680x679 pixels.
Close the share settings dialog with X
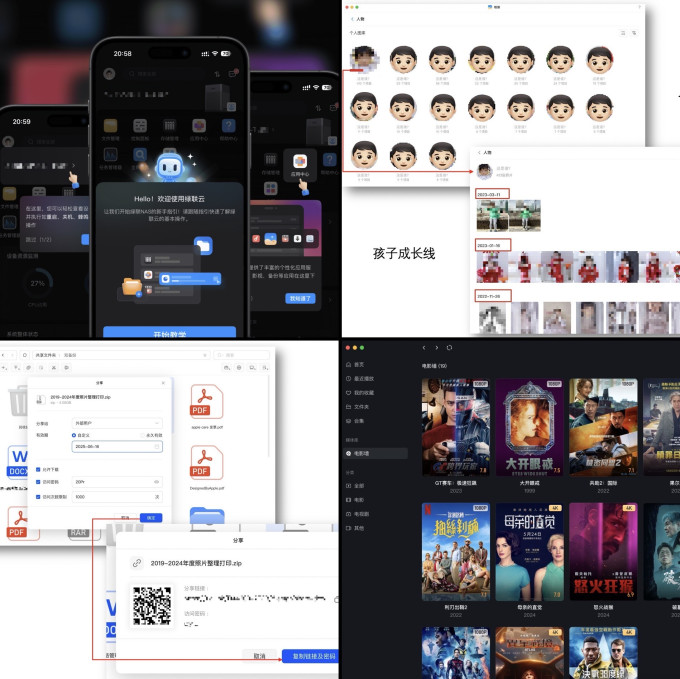(x=163, y=383)
